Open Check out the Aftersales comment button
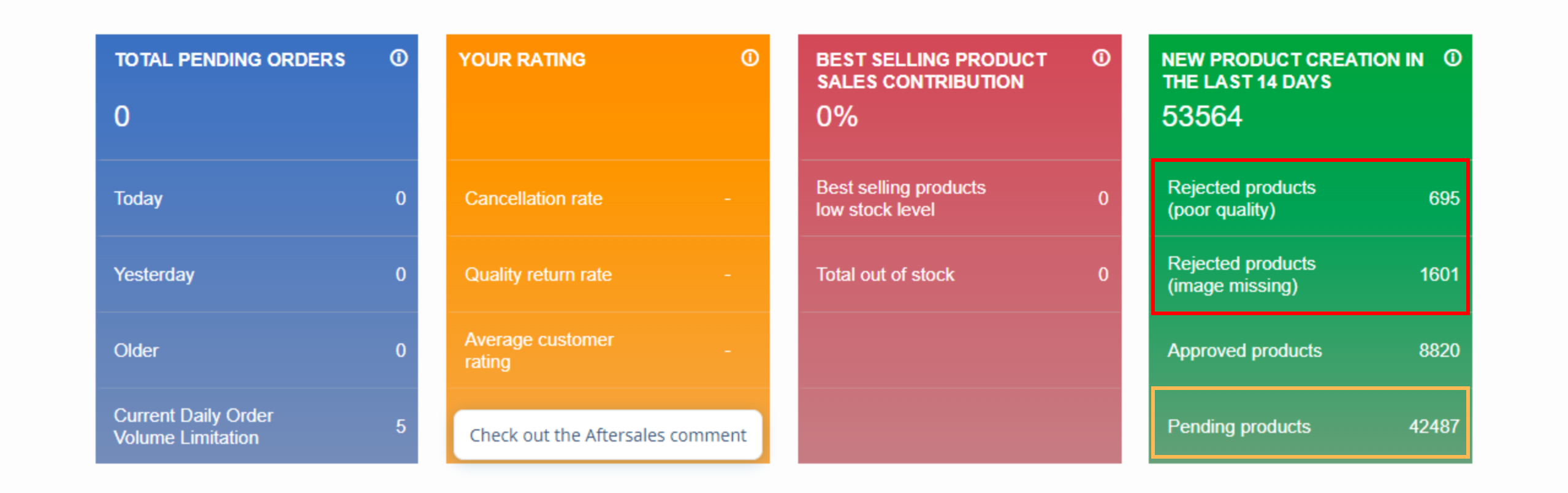The image size is (1568, 493). pos(607,435)
